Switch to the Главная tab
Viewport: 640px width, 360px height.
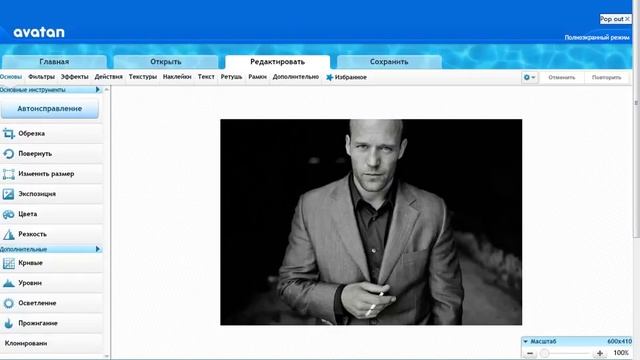[54, 62]
